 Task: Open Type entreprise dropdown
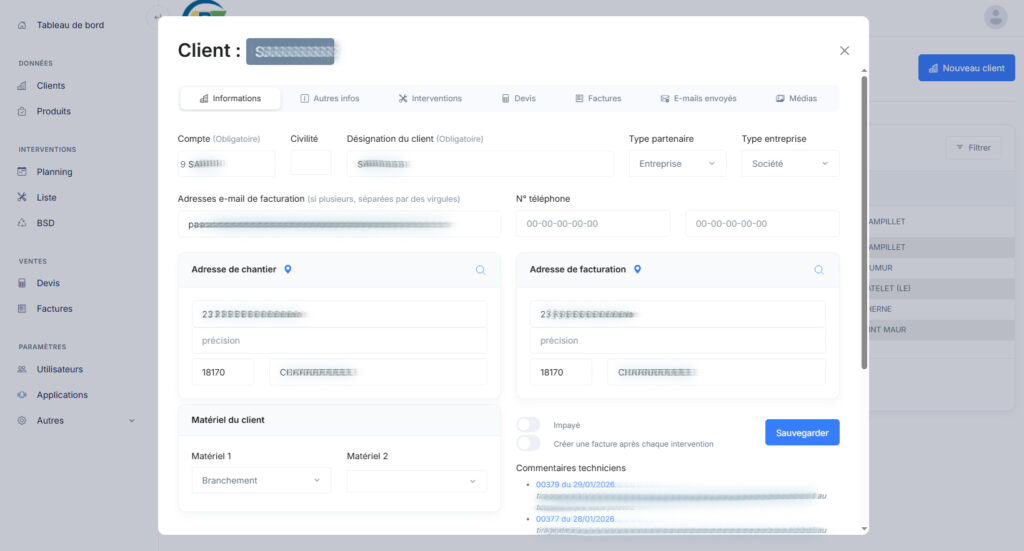(790, 164)
